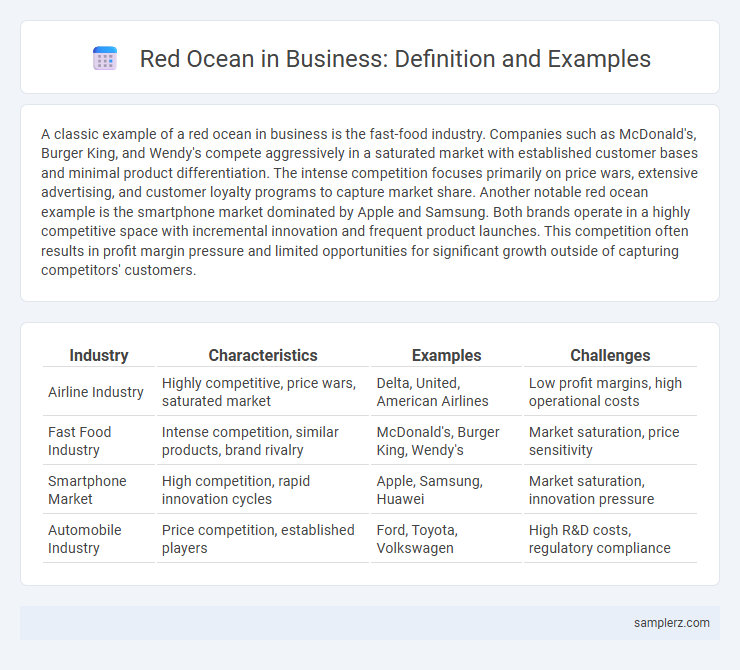740x670 pixels.
Task: Click 'Ford, Toyota, Volkswagen' cell
Action: pyautogui.click(x=446, y=539)
